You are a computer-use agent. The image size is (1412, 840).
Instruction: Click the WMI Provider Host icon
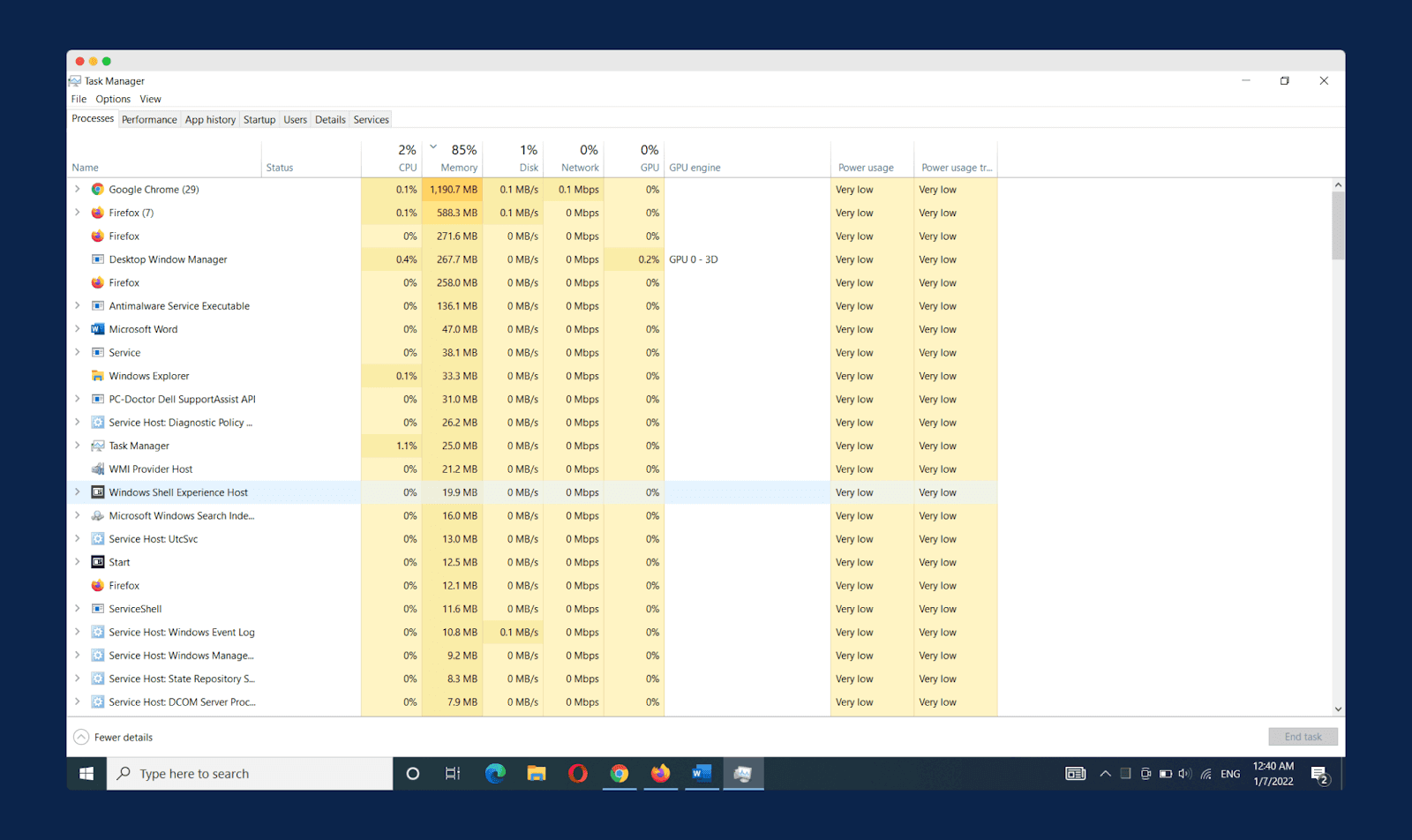coord(98,469)
